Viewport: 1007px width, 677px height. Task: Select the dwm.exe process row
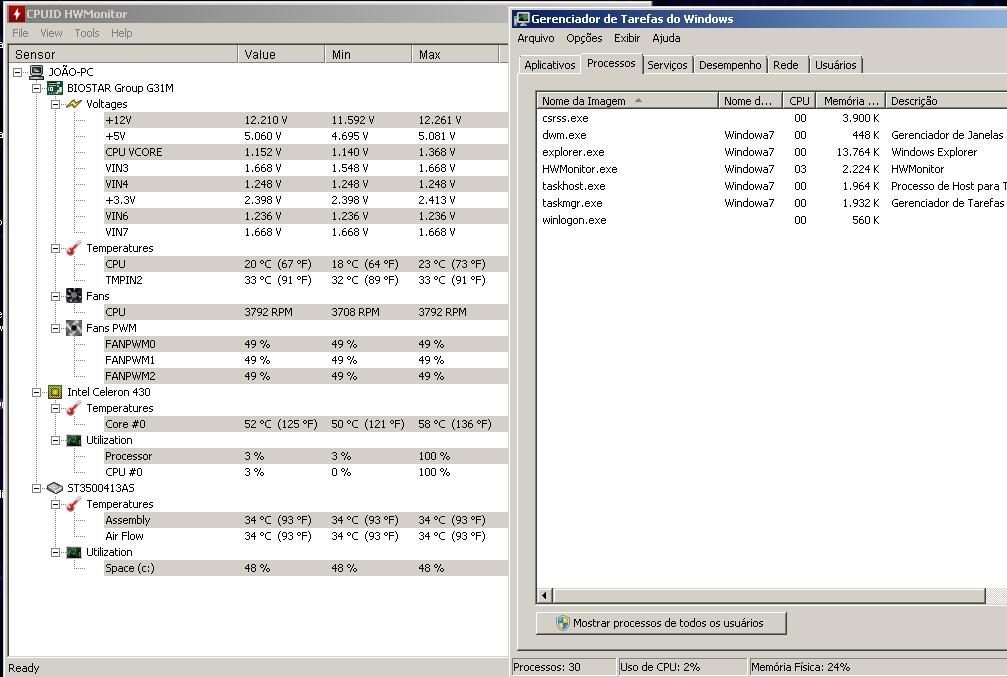(x=771, y=135)
